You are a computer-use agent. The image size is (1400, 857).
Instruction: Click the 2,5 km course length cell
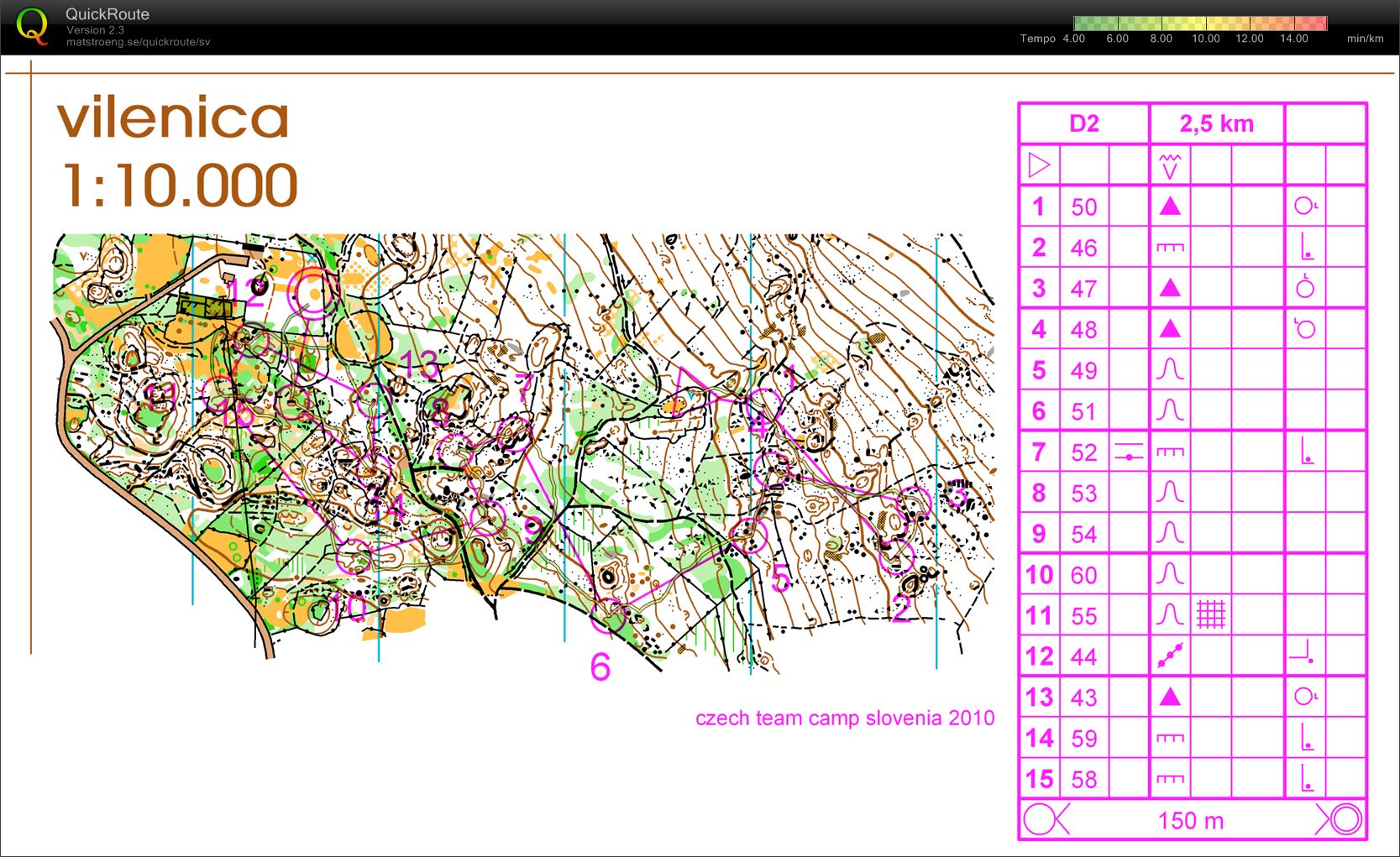pyautogui.click(x=1217, y=124)
